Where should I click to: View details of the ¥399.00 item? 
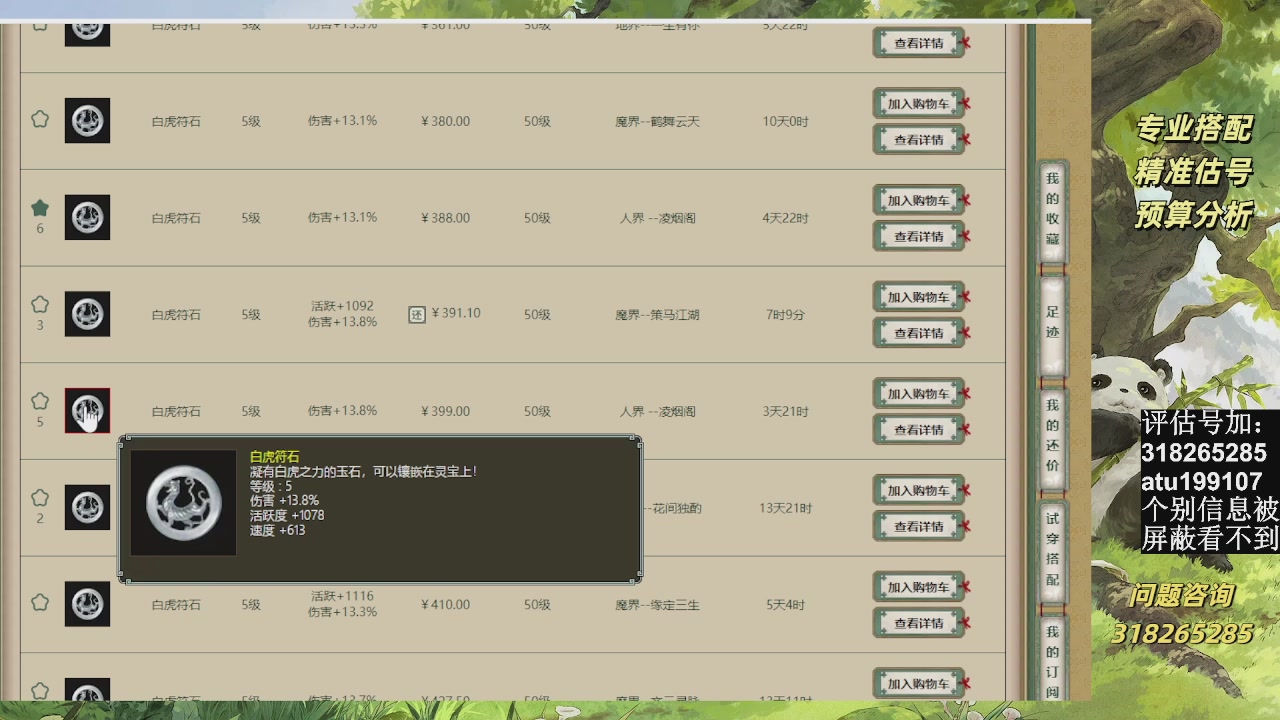tap(918, 430)
